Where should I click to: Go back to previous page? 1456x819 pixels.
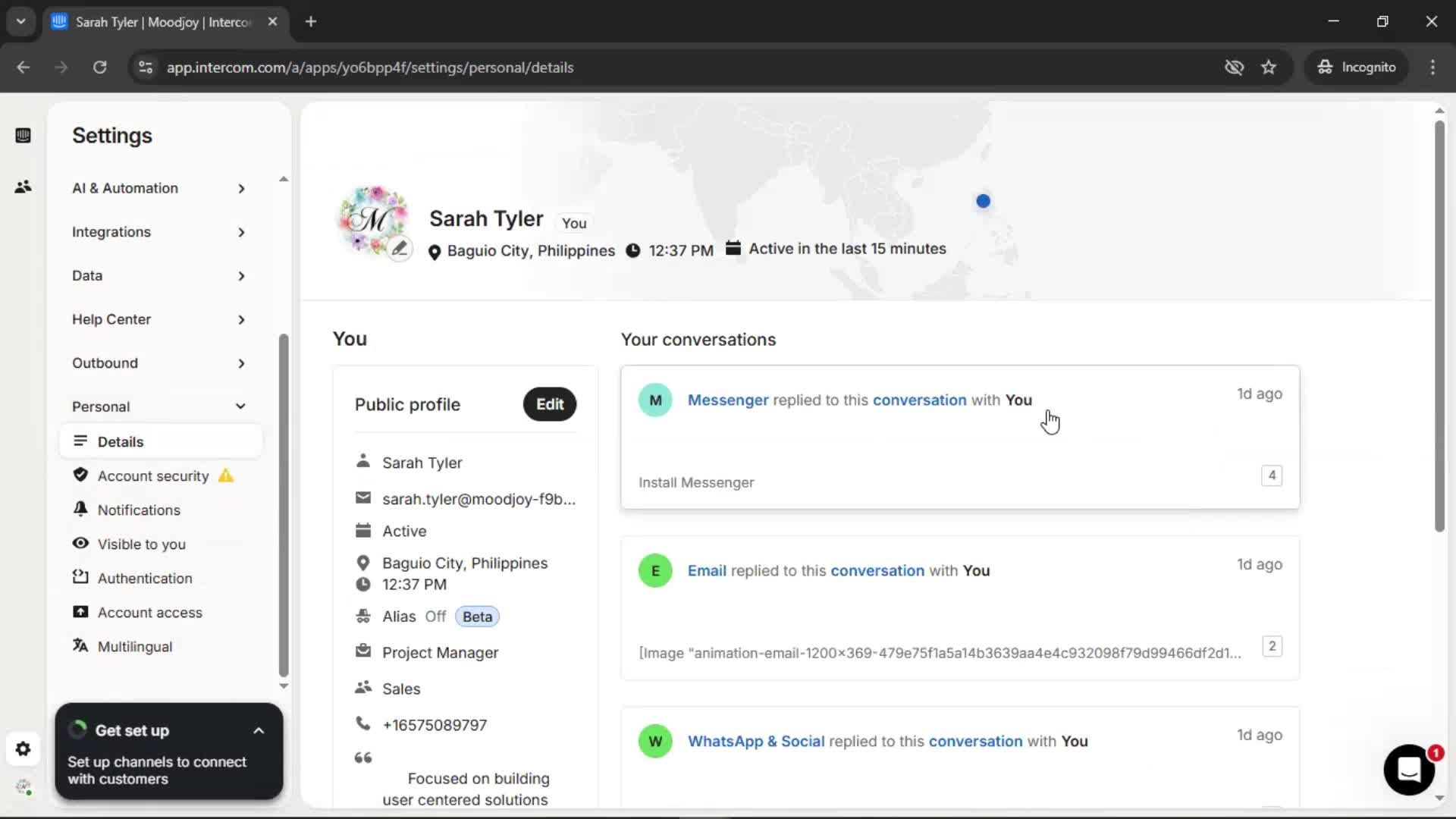(24, 67)
